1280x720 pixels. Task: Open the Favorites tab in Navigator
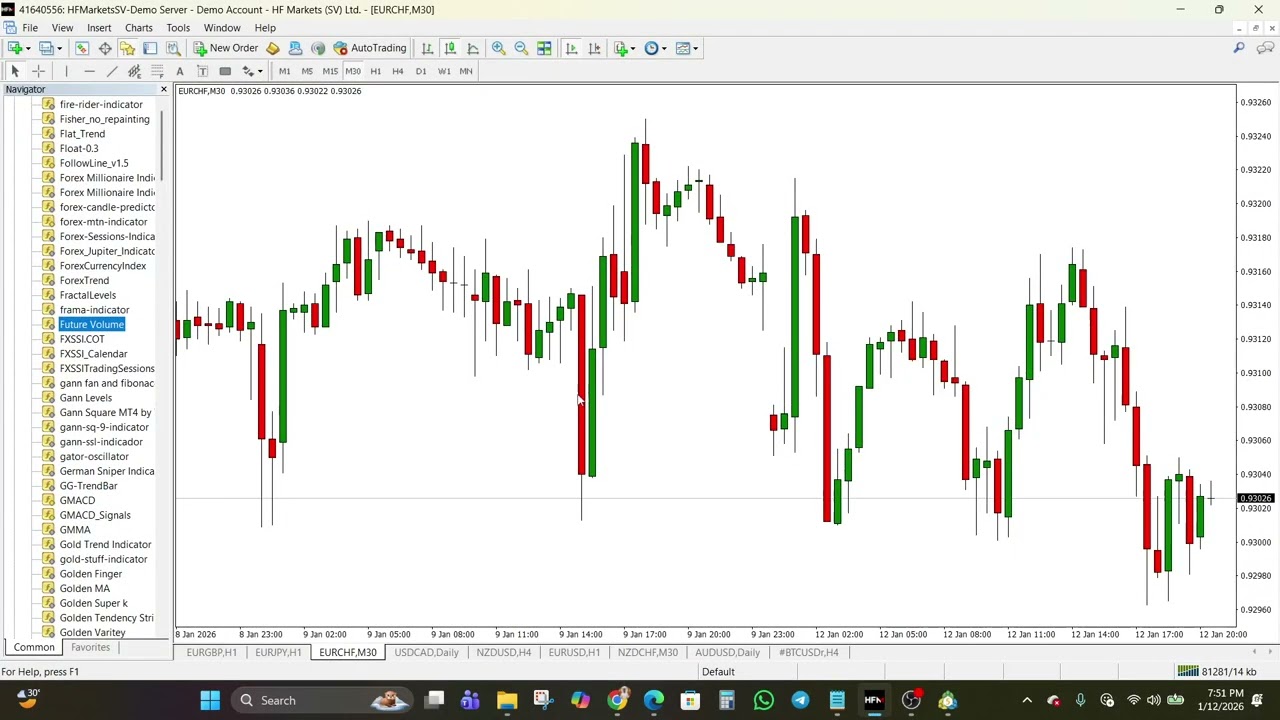coord(90,647)
